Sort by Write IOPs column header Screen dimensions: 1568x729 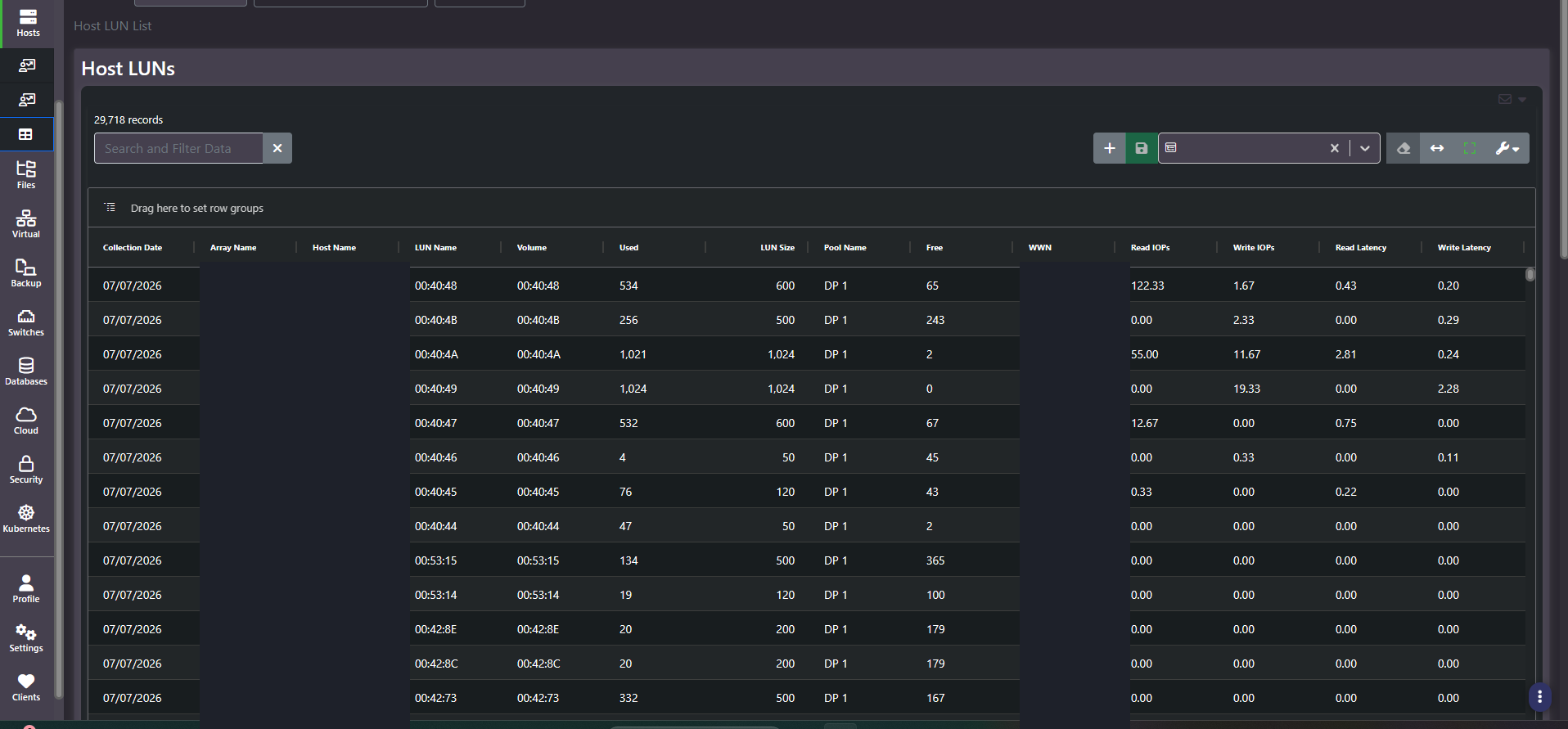pyautogui.click(x=1254, y=247)
